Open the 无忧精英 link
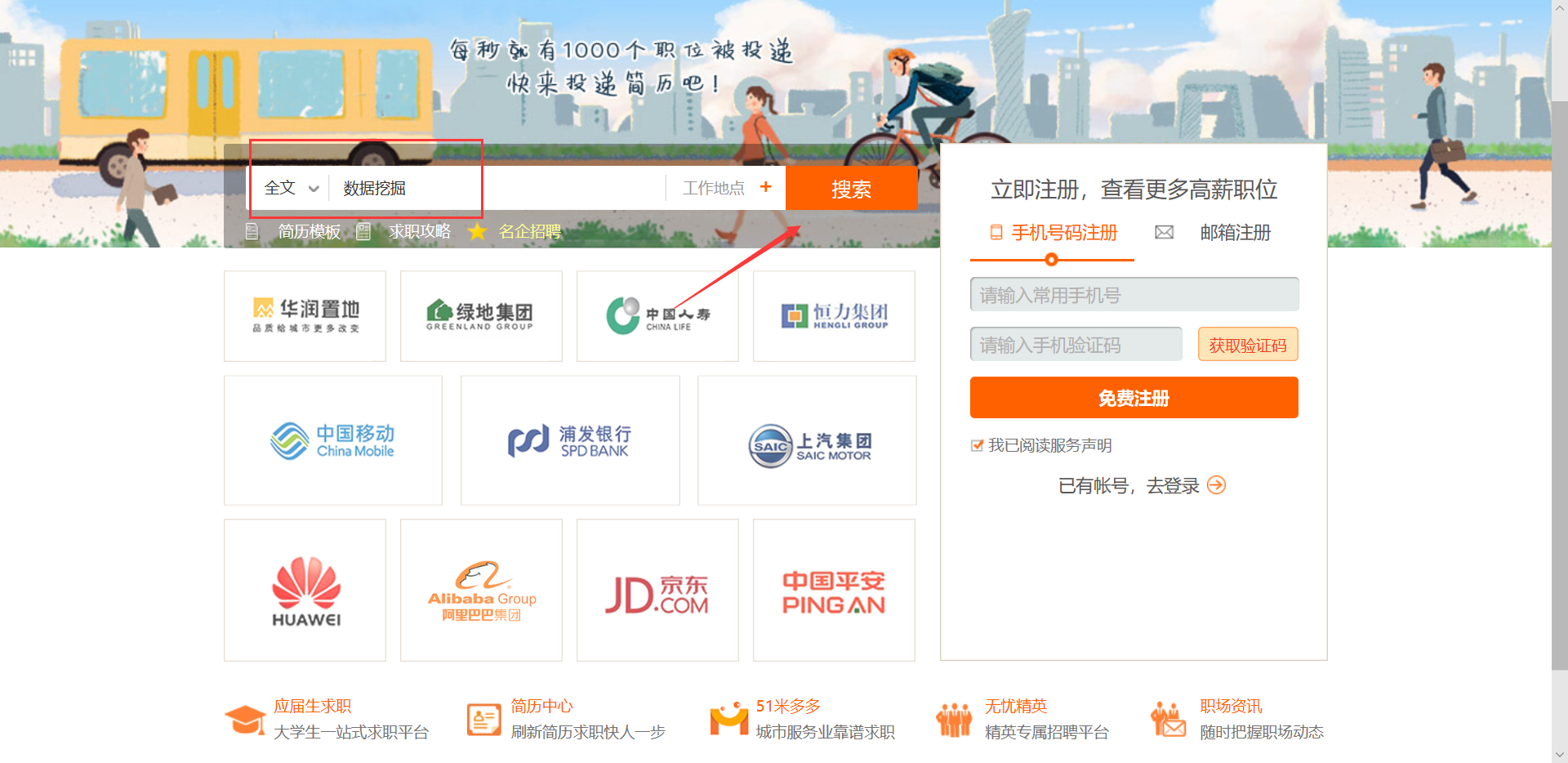Screen dimensions: 1568x763 tap(1015, 706)
